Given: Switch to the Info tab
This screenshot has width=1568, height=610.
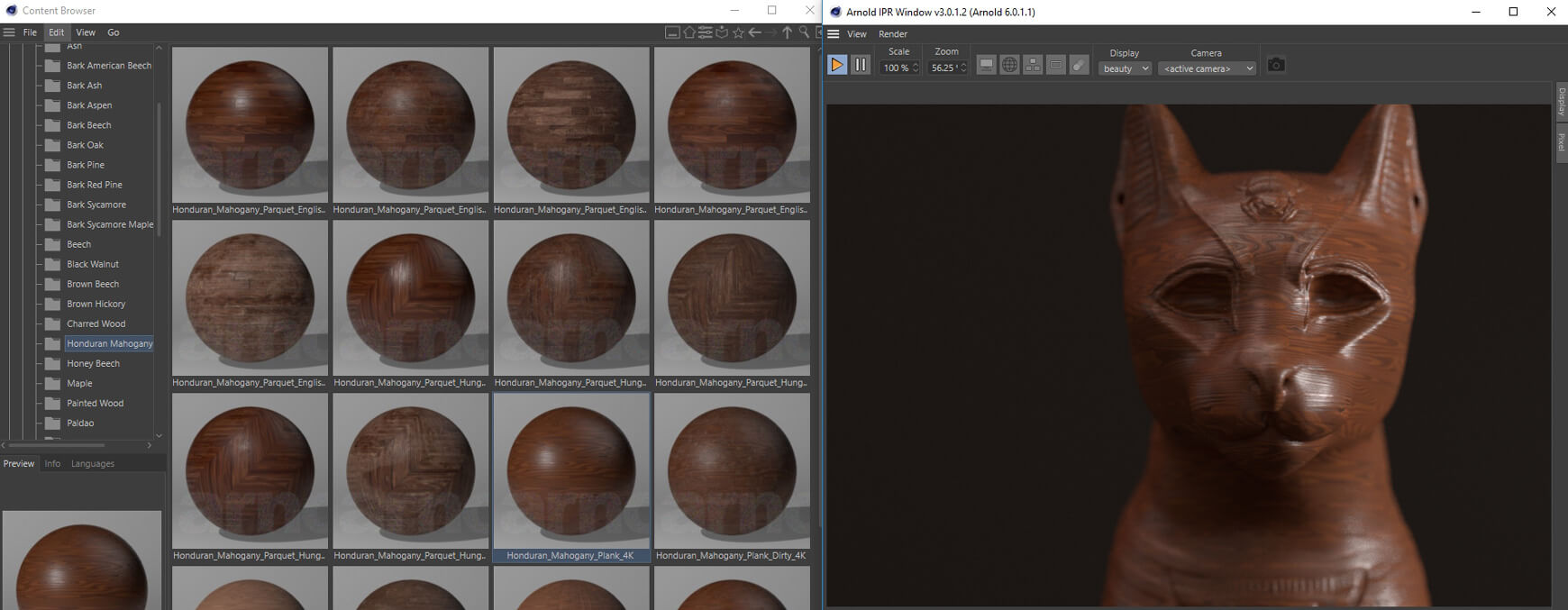Looking at the screenshot, I should click(x=52, y=463).
